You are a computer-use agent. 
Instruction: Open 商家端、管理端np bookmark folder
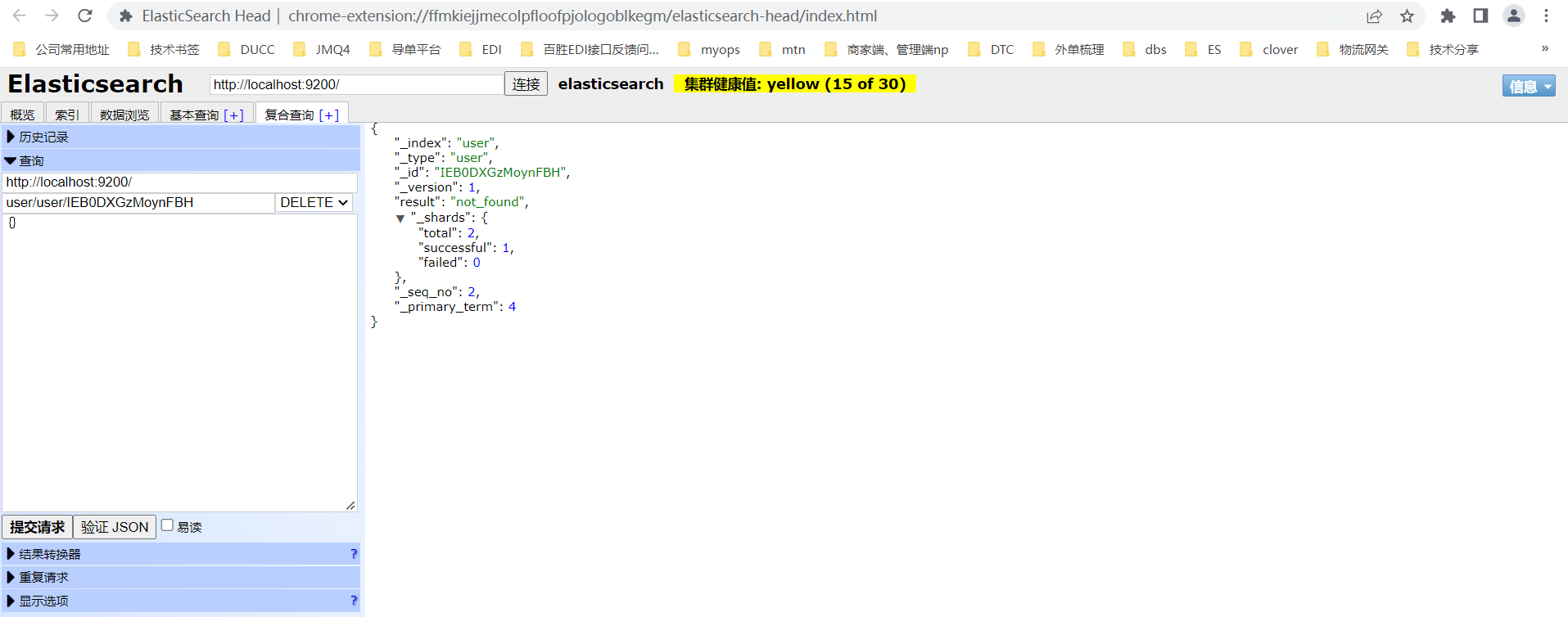887,50
